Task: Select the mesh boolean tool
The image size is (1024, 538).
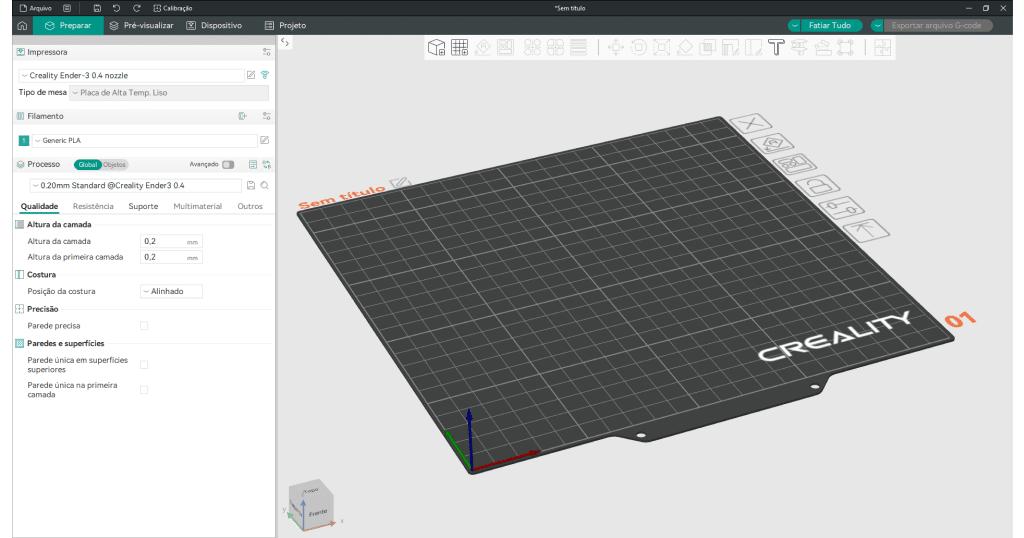Action: click(x=707, y=48)
